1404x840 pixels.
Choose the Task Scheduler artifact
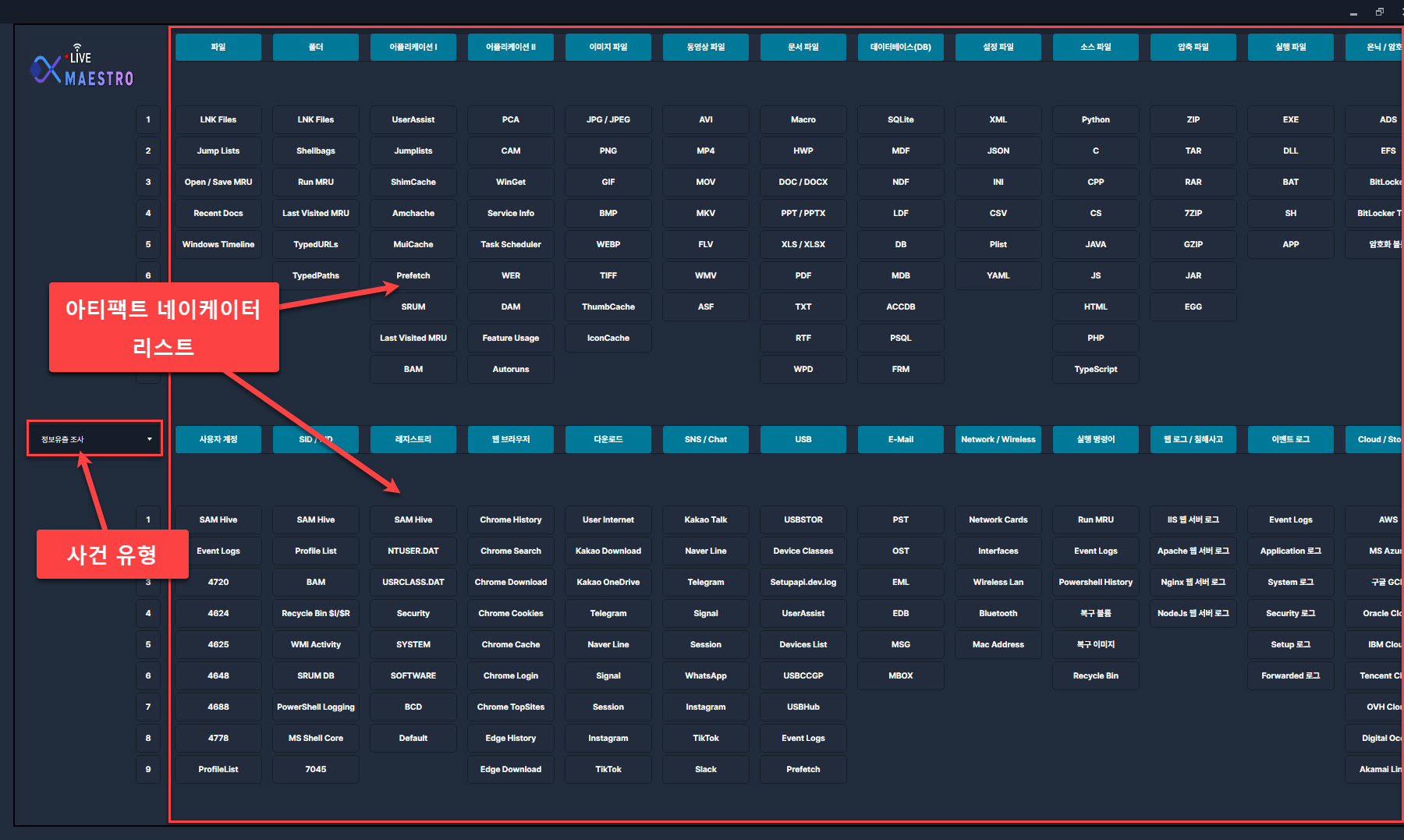click(510, 245)
